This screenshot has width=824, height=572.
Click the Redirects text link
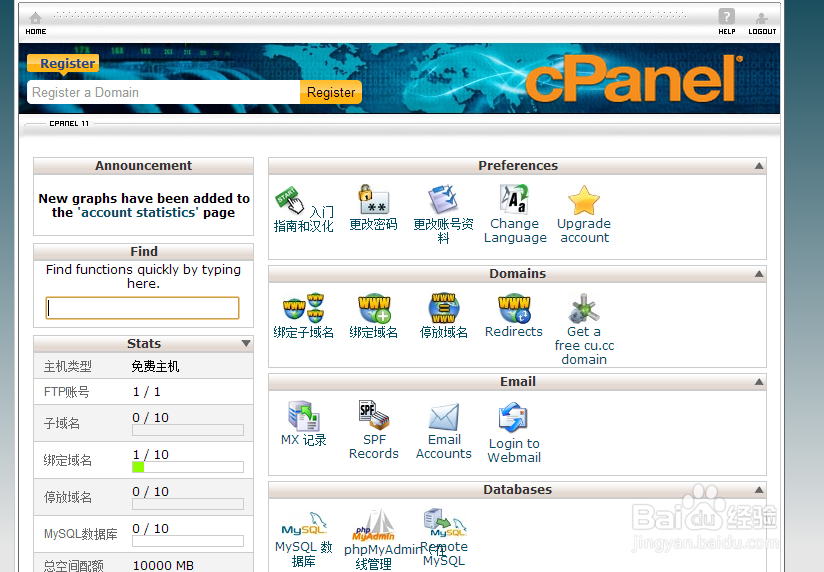coord(513,332)
